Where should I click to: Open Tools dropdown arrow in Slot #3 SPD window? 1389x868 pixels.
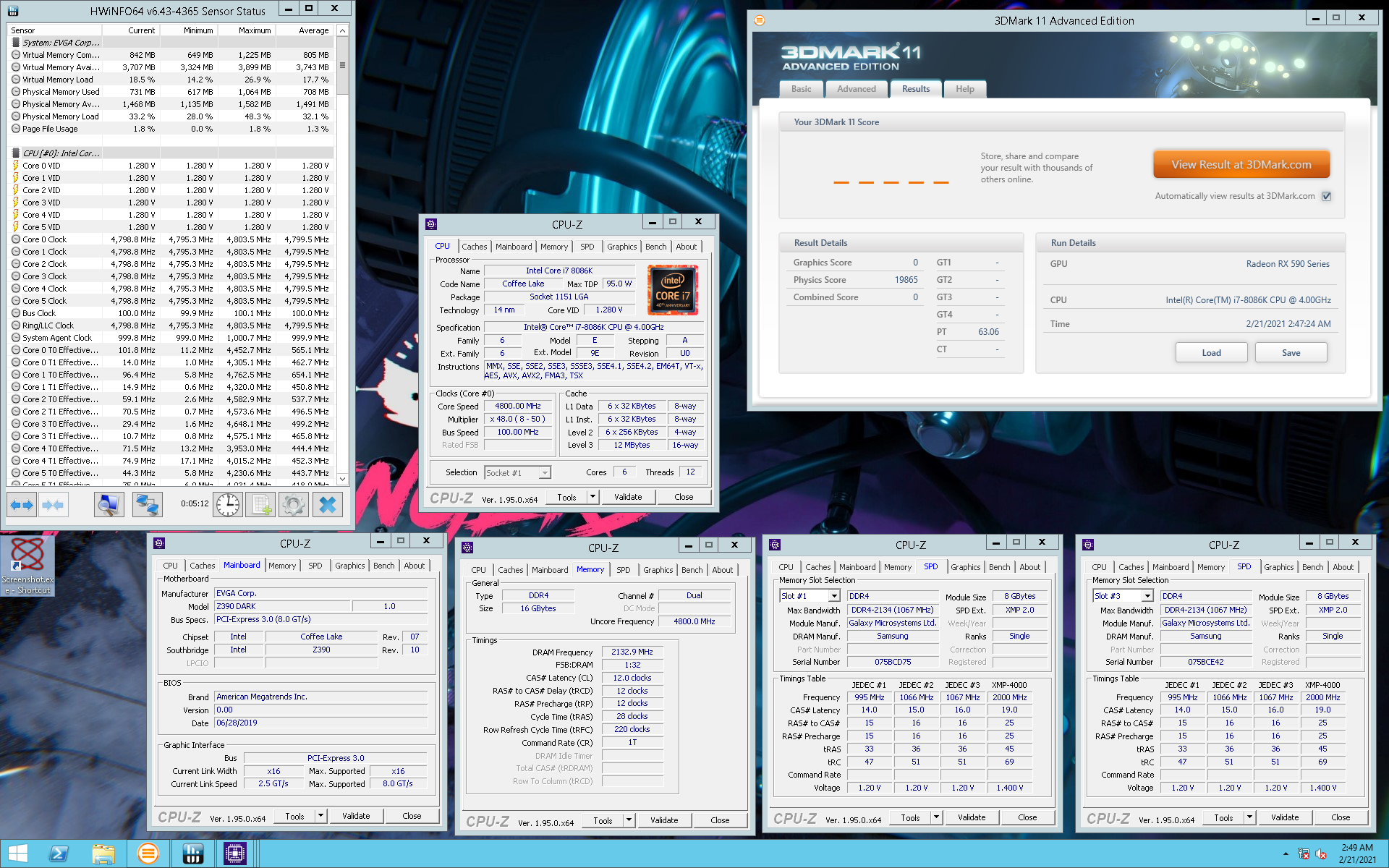1249,817
